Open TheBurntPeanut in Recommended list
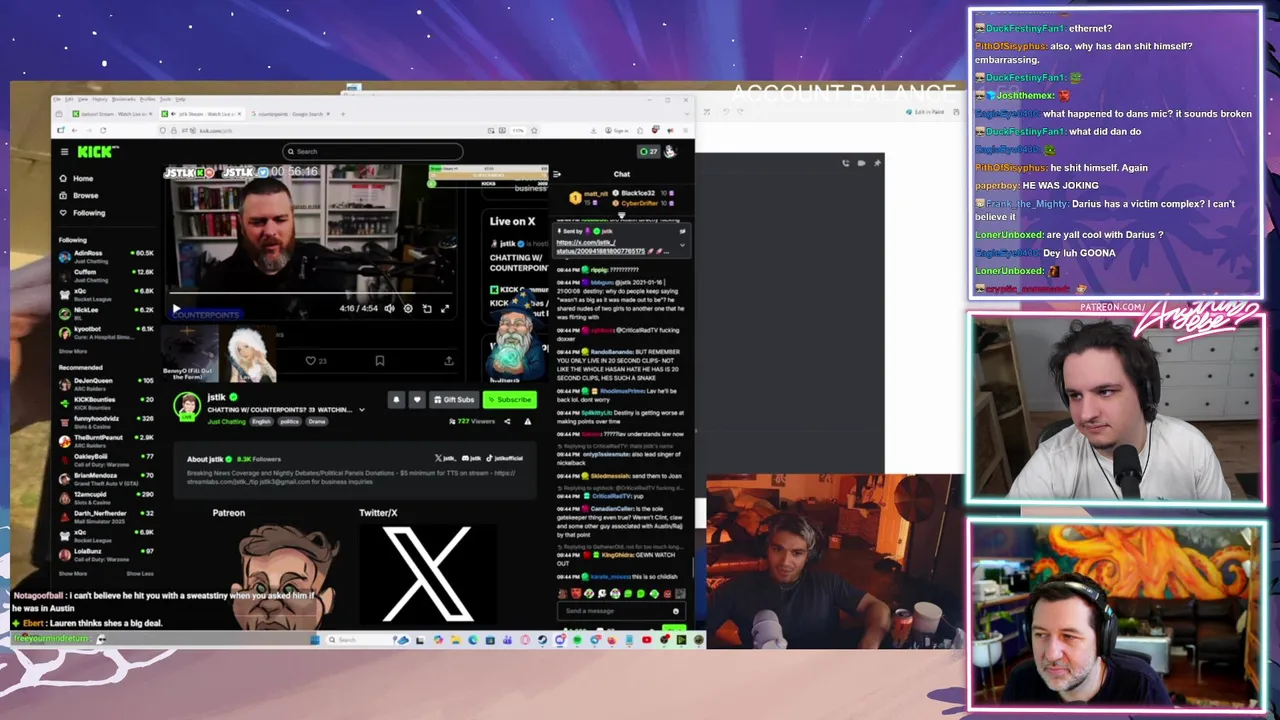The width and height of the screenshot is (1280, 720). (107, 441)
